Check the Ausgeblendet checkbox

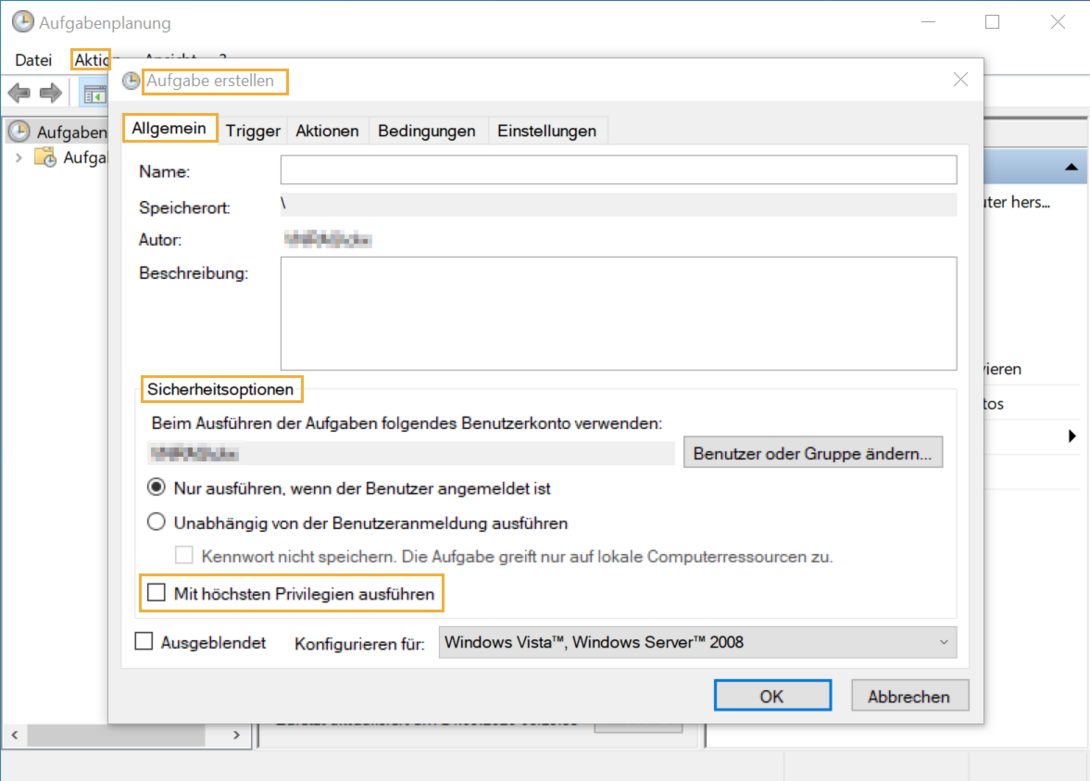pos(143,641)
